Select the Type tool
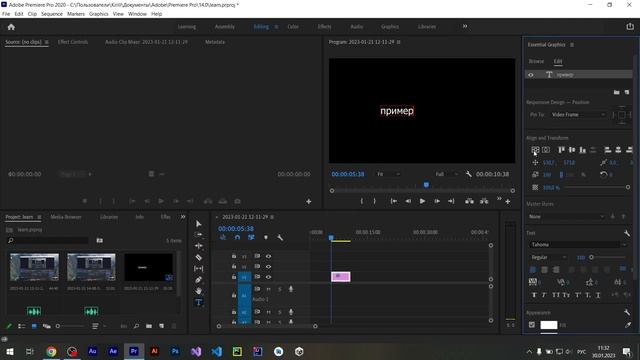This screenshot has height=360, width=640. (x=198, y=302)
